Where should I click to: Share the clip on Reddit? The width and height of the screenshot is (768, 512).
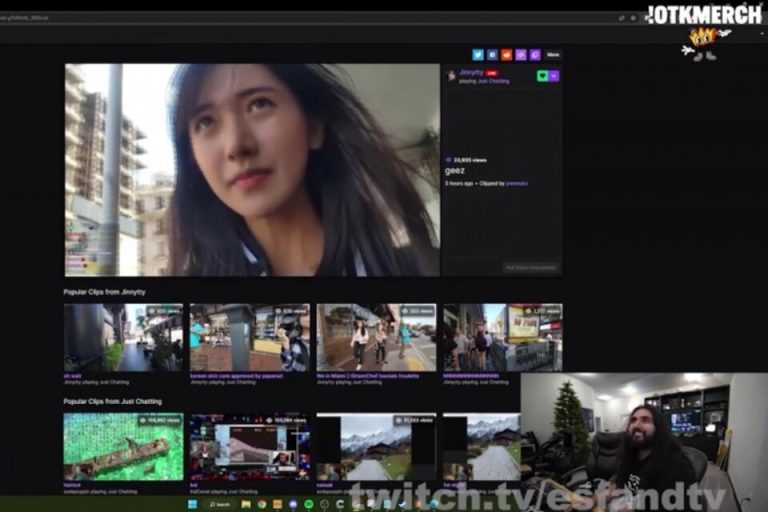[506, 54]
